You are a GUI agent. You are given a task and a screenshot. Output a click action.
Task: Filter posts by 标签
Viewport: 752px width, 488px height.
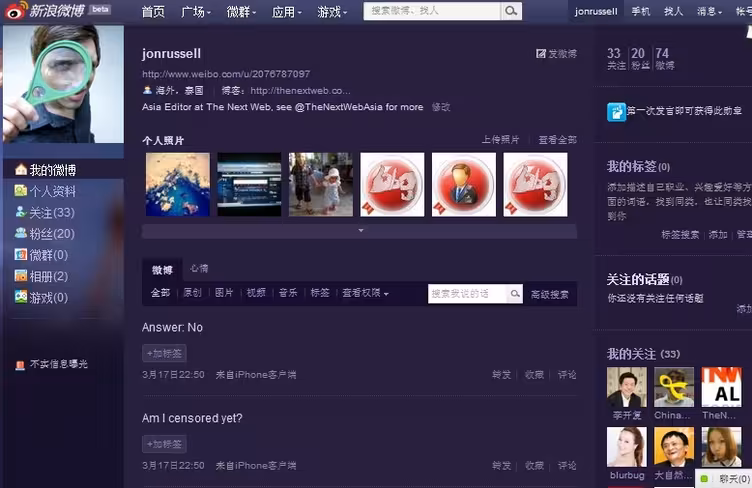tap(320, 293)
